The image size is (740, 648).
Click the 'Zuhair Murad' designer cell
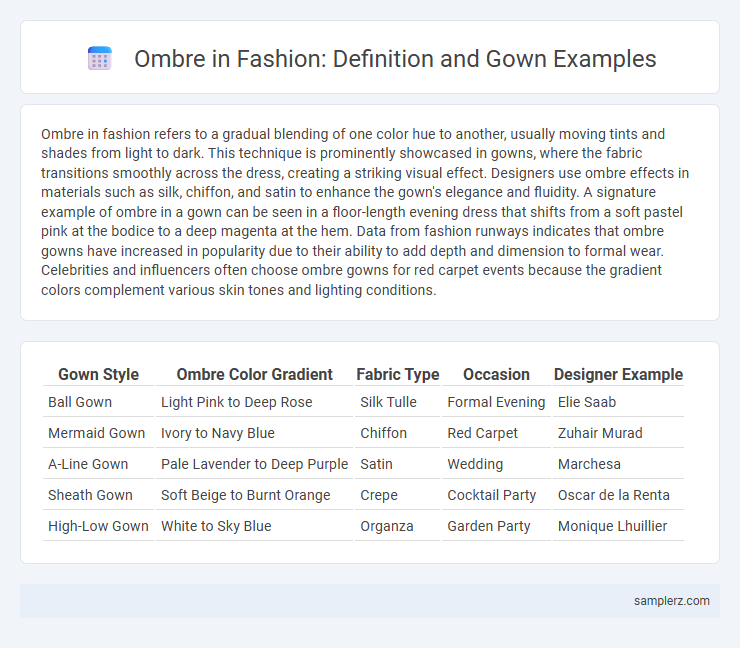[x=618, y=433]
